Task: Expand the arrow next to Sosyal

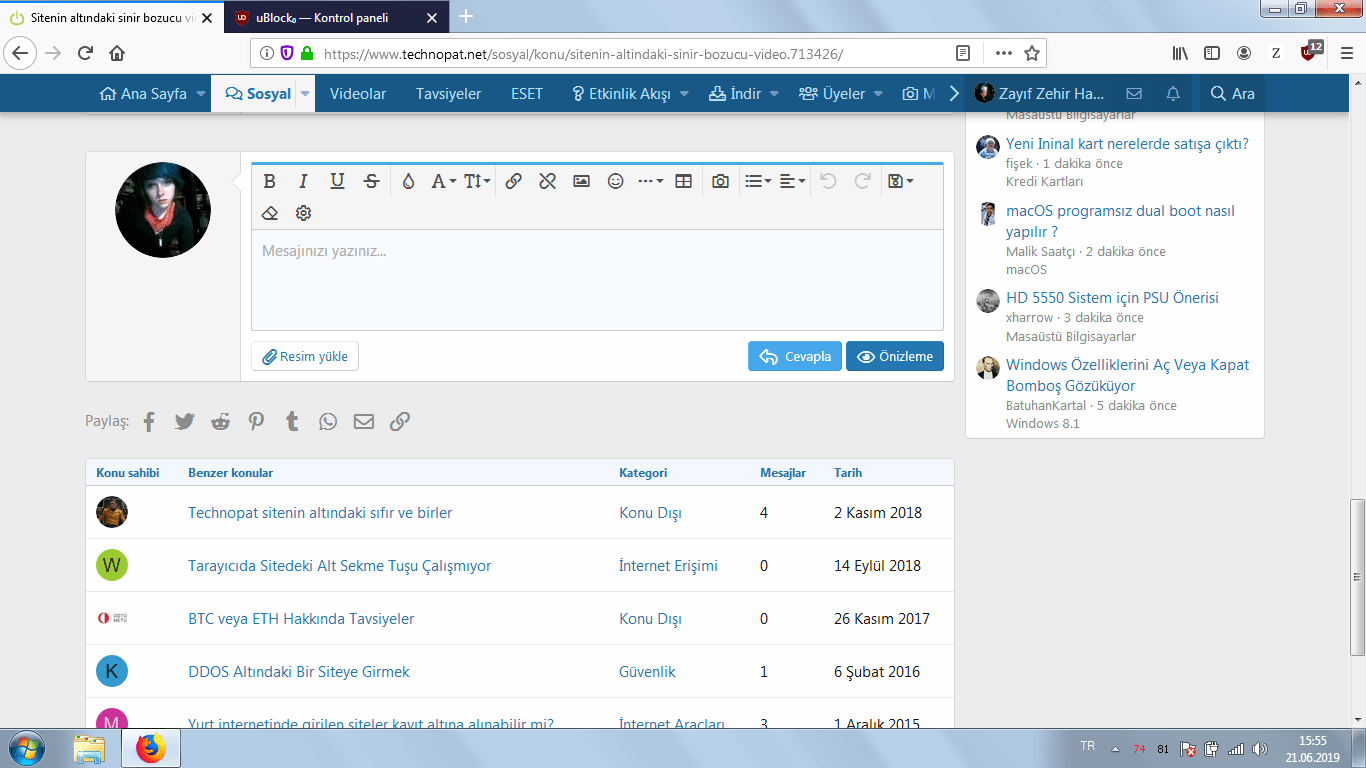Action: (306, 94)
